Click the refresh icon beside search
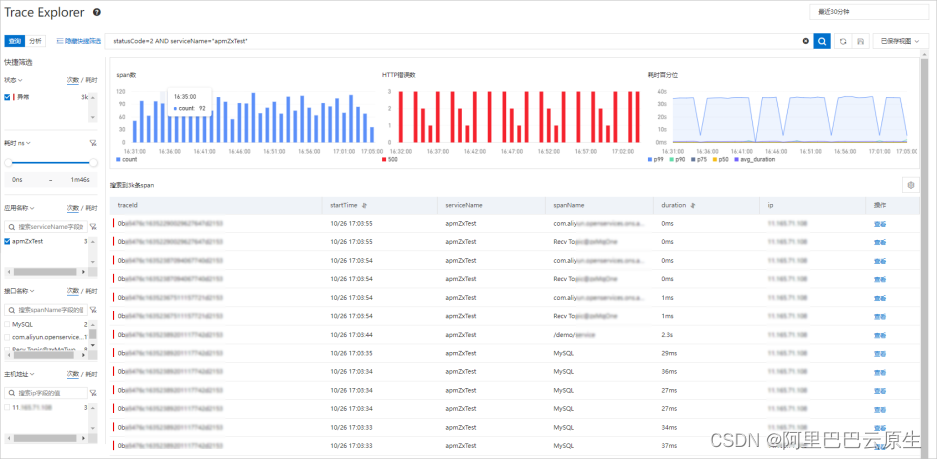 [843, 41]
